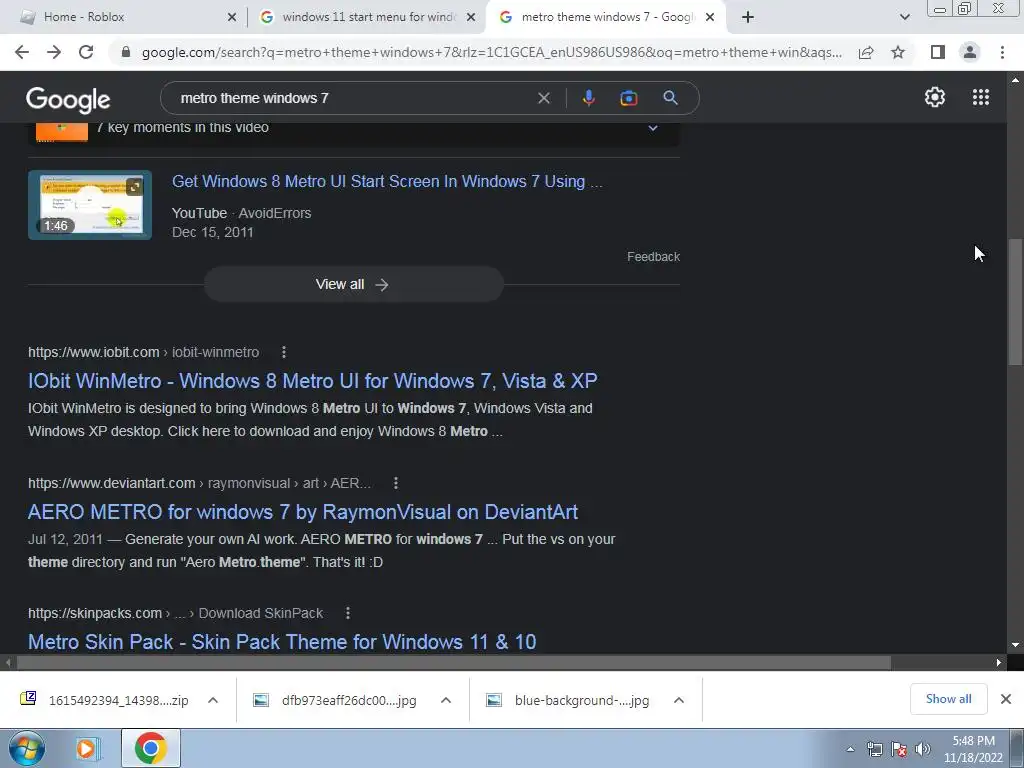The width and height of the screenshot is (1024, 768).
Task: Open the network tray icon
Action: 874,750
